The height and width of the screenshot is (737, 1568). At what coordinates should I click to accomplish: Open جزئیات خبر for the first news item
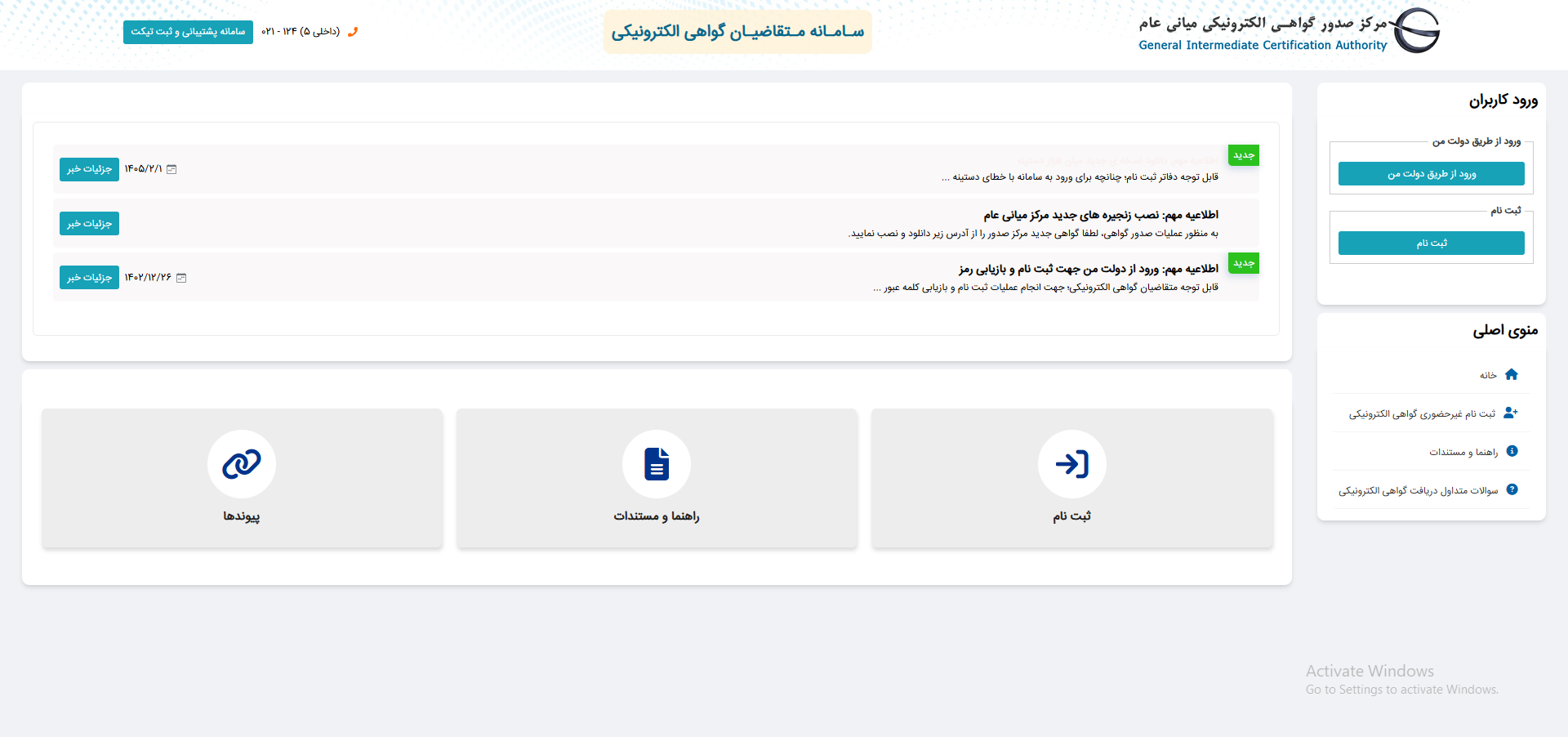89,169
